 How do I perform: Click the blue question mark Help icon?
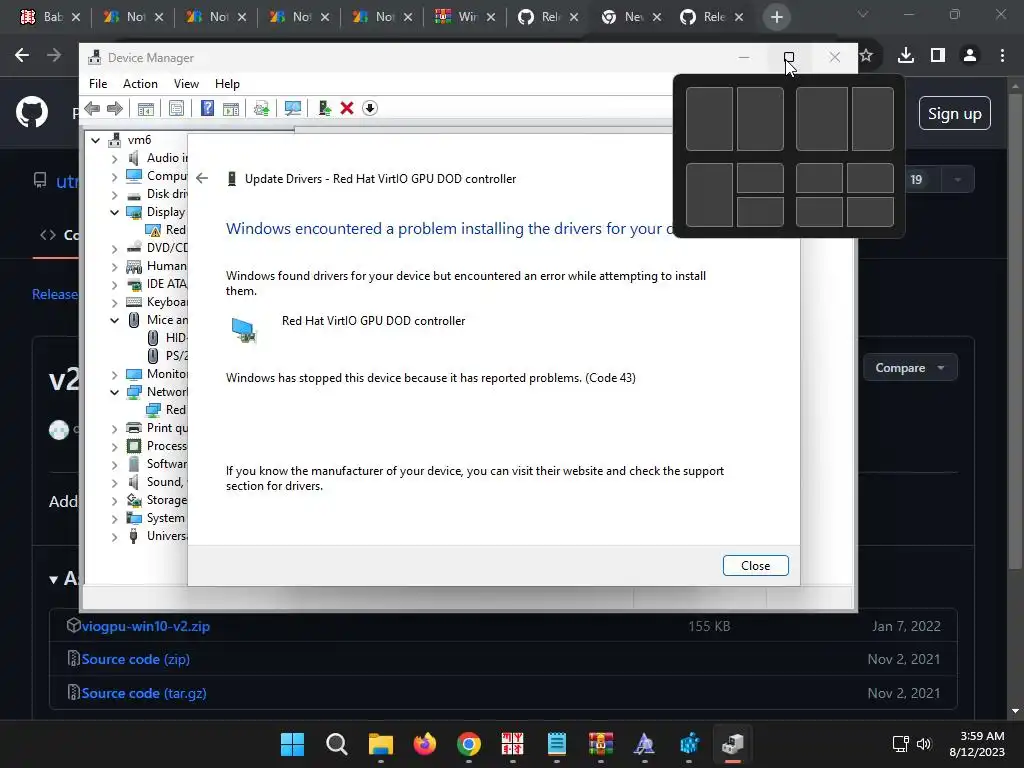pyautogui.click(x=207, y=108)
